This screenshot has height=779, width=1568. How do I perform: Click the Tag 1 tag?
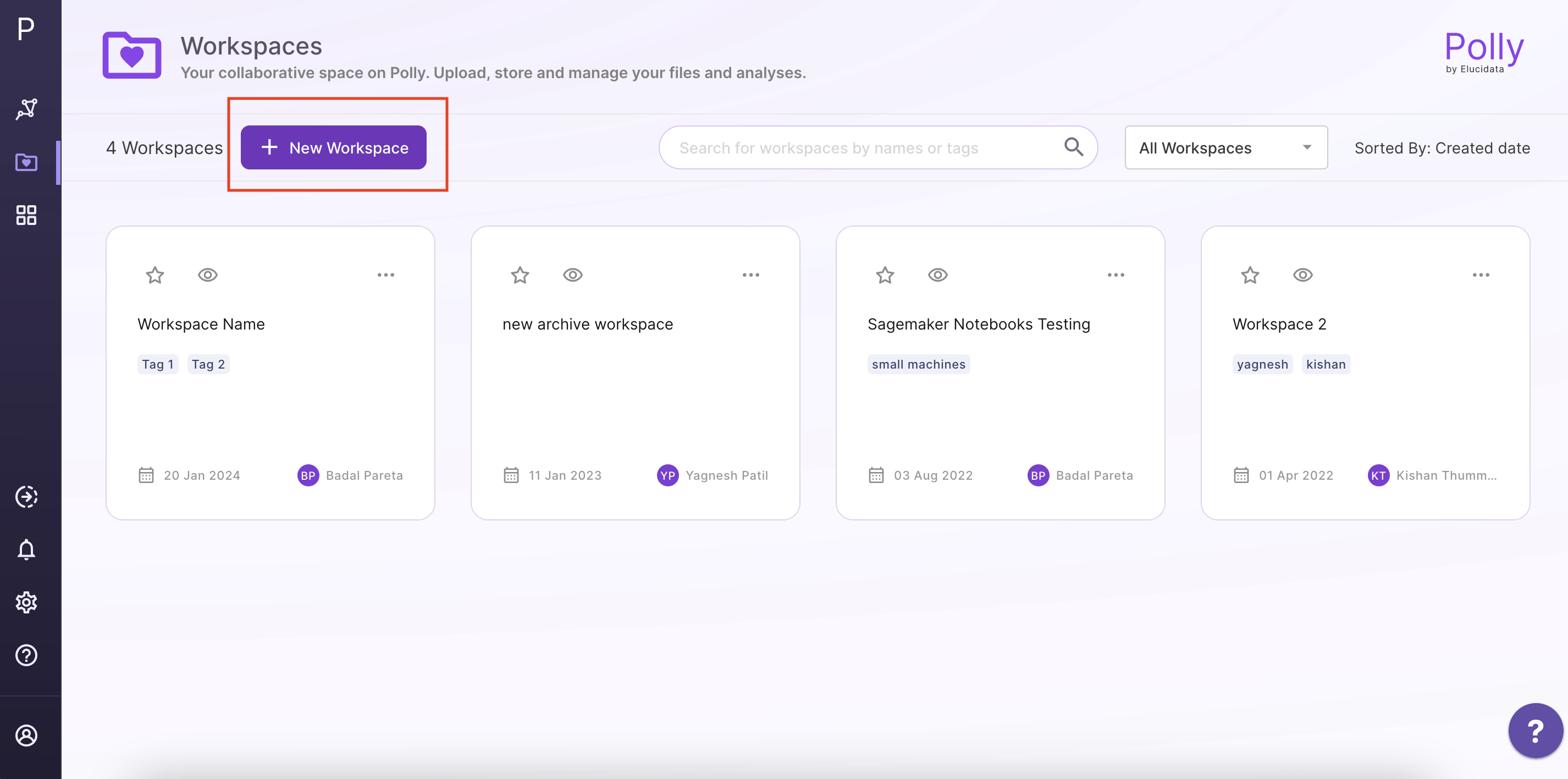(x=158, y=364)
